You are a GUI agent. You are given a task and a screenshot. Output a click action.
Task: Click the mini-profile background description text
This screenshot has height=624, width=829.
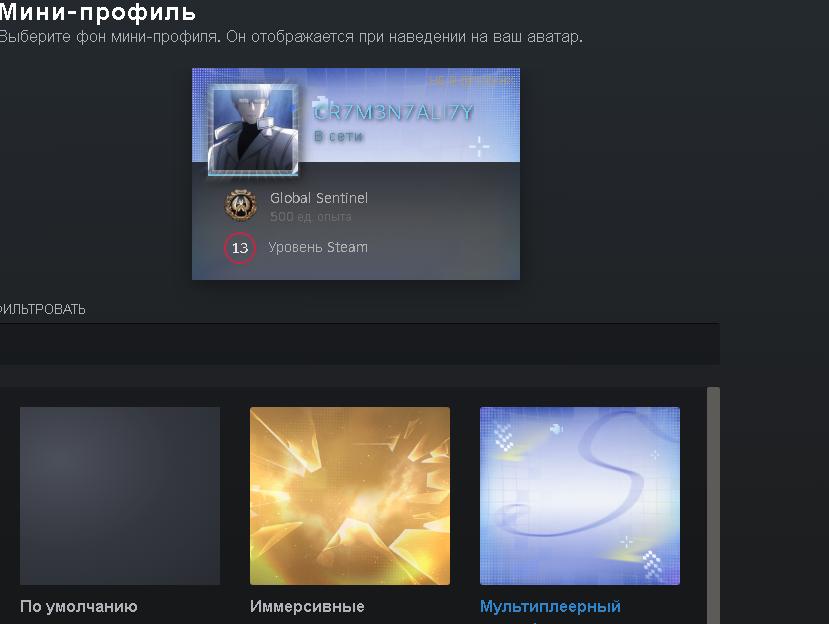pyautogui.click(x=290, y=37)
